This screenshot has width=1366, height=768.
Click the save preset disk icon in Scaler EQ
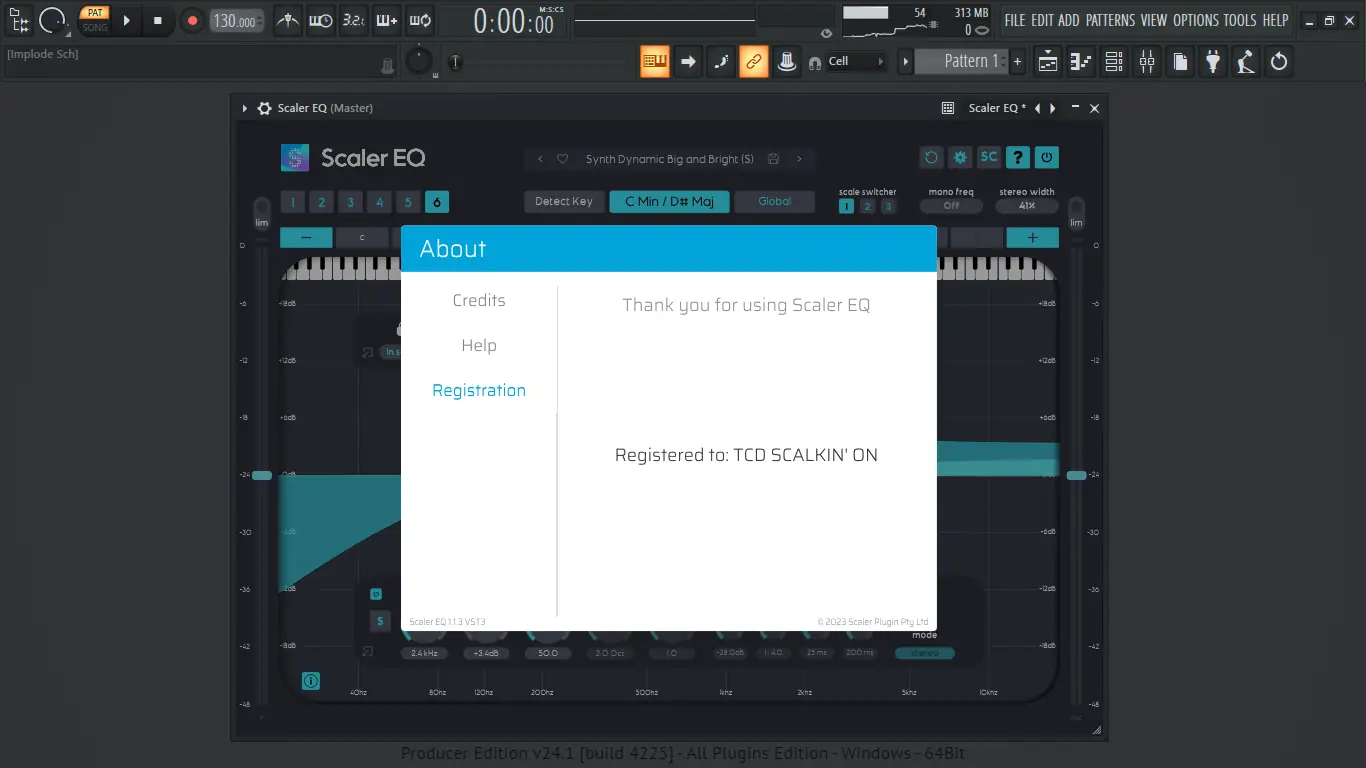coord(775,158)
